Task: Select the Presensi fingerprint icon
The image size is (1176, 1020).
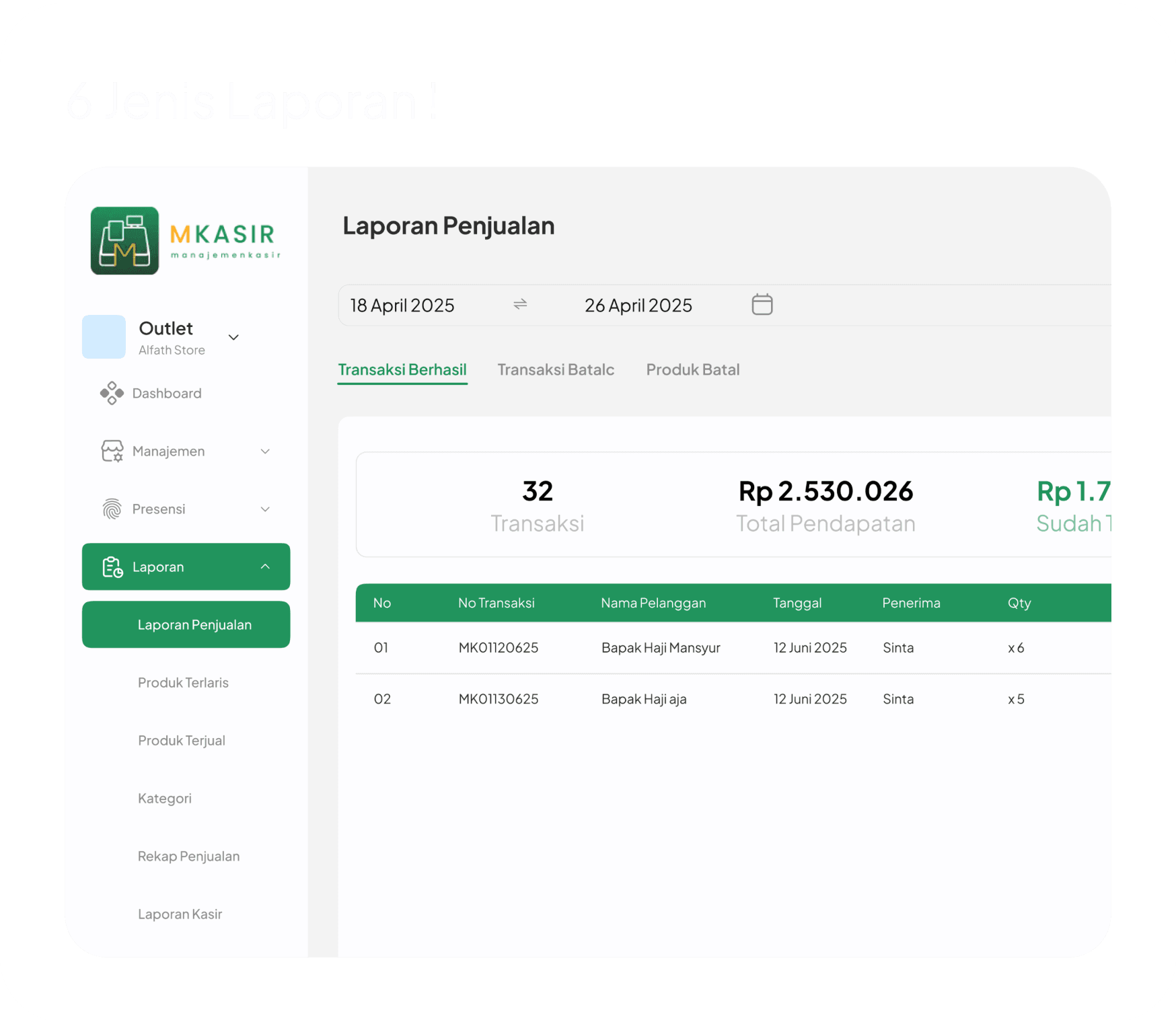Action: tap(112, 509)
